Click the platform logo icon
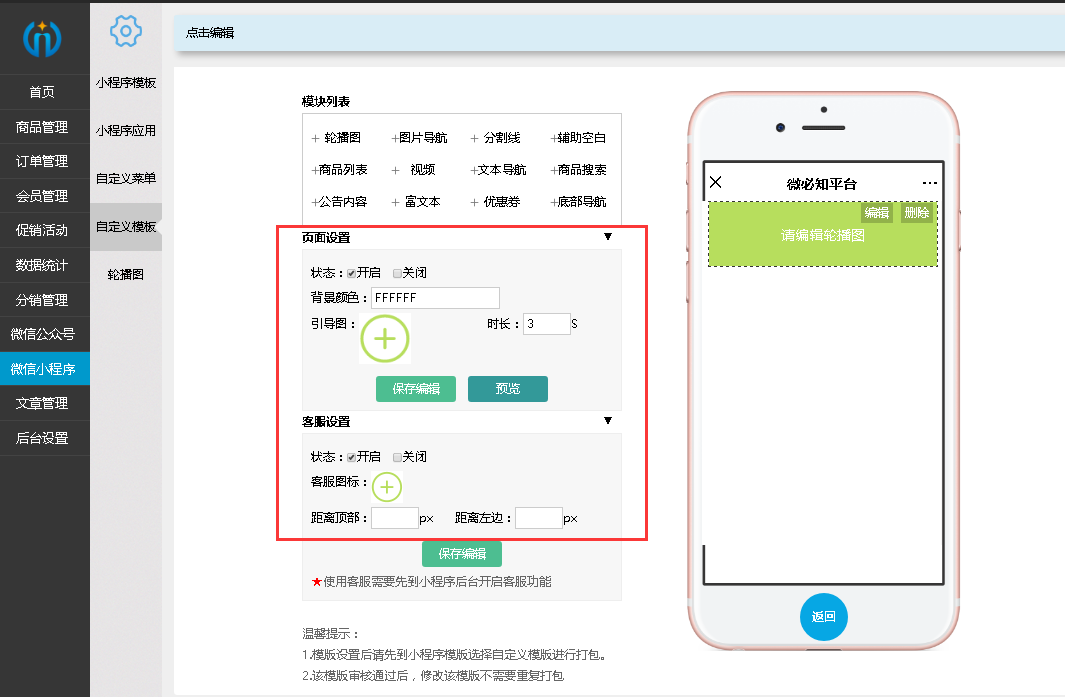 43,38
